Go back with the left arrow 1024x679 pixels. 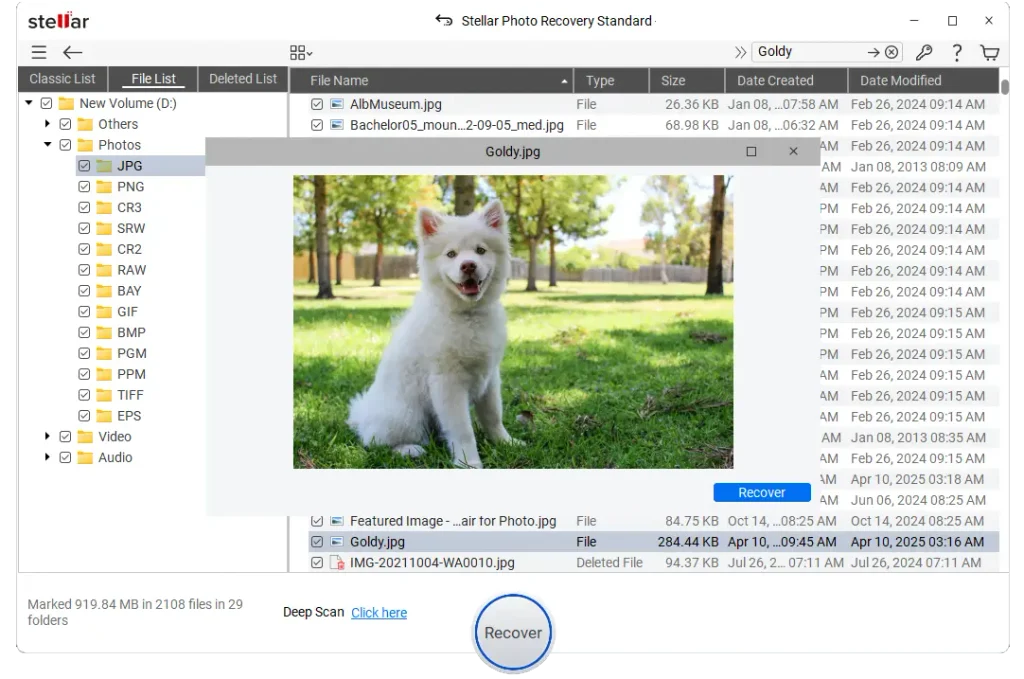click(72, 52)
